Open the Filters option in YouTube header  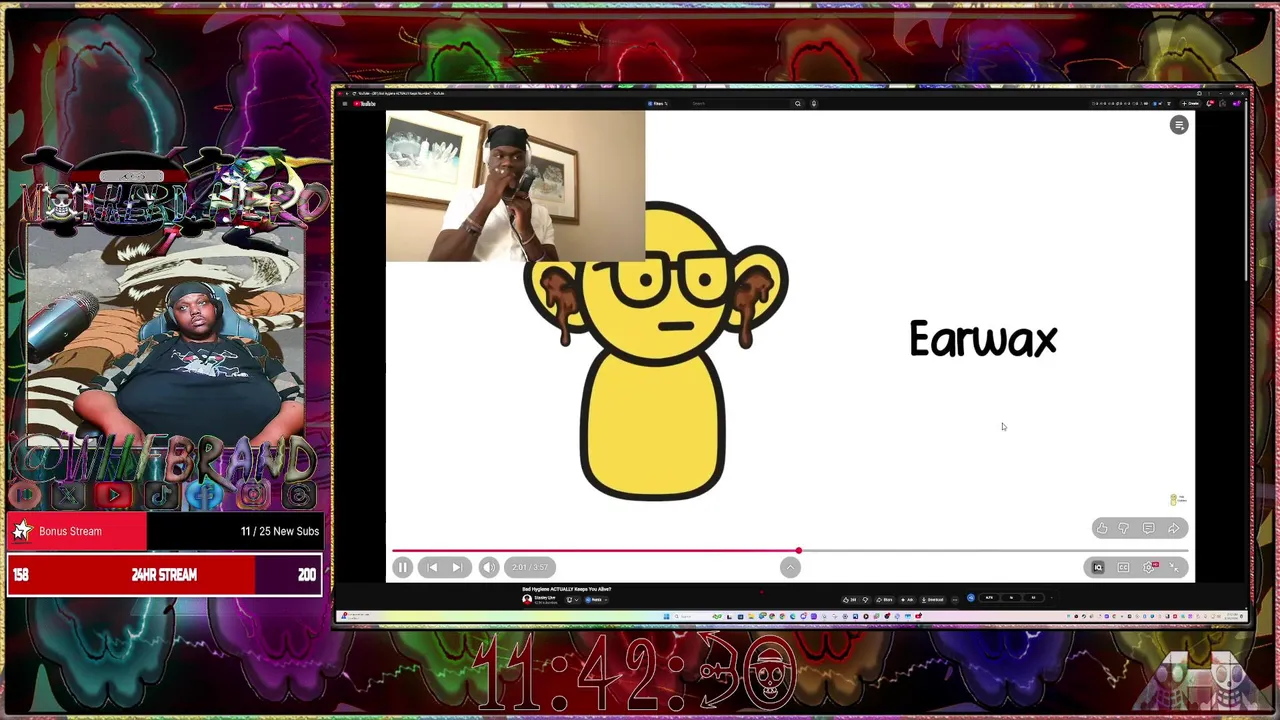coord(658,103)
